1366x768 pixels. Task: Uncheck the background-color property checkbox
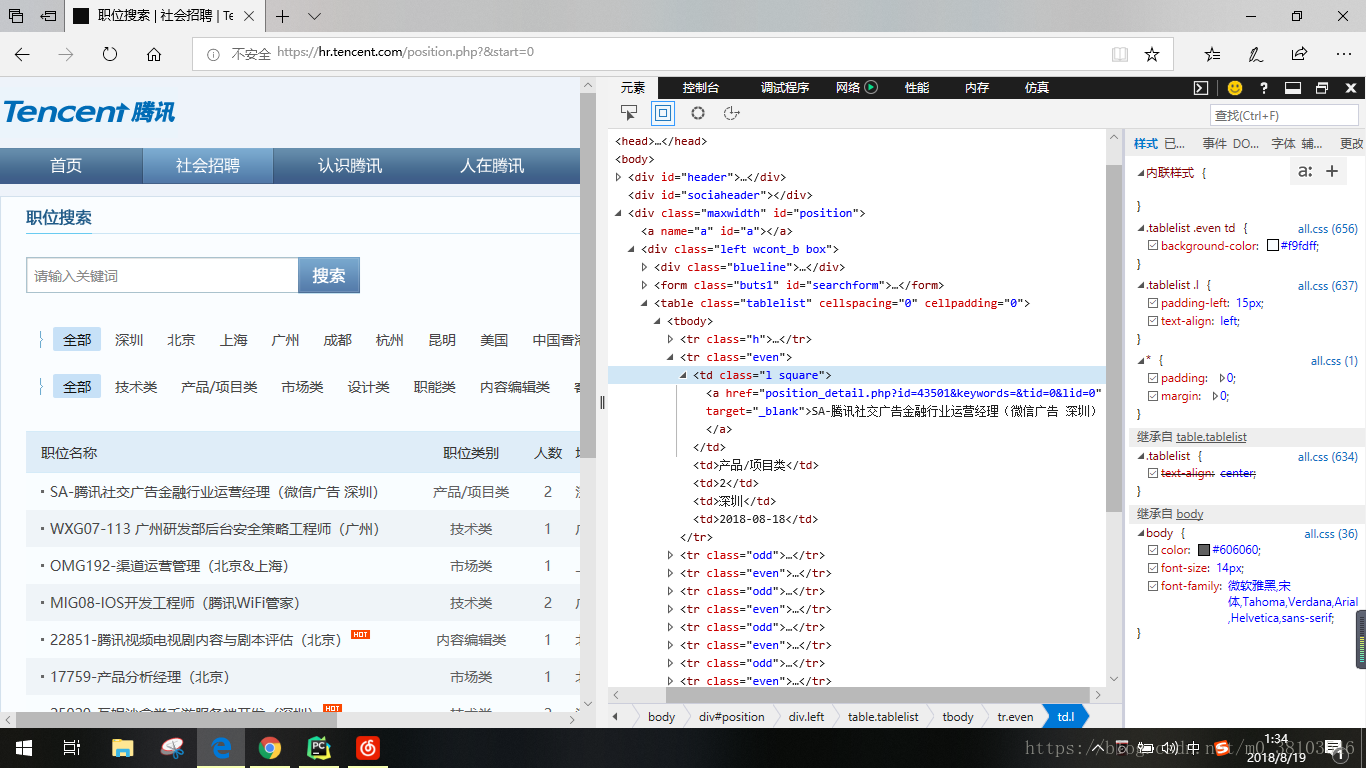[x=1153, y=246]
